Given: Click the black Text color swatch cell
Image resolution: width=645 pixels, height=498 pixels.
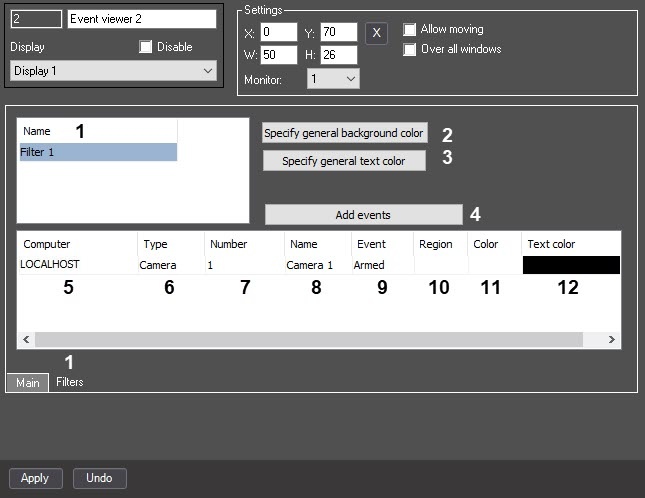Looking at the screenshot, I should [x=571, y=265].
